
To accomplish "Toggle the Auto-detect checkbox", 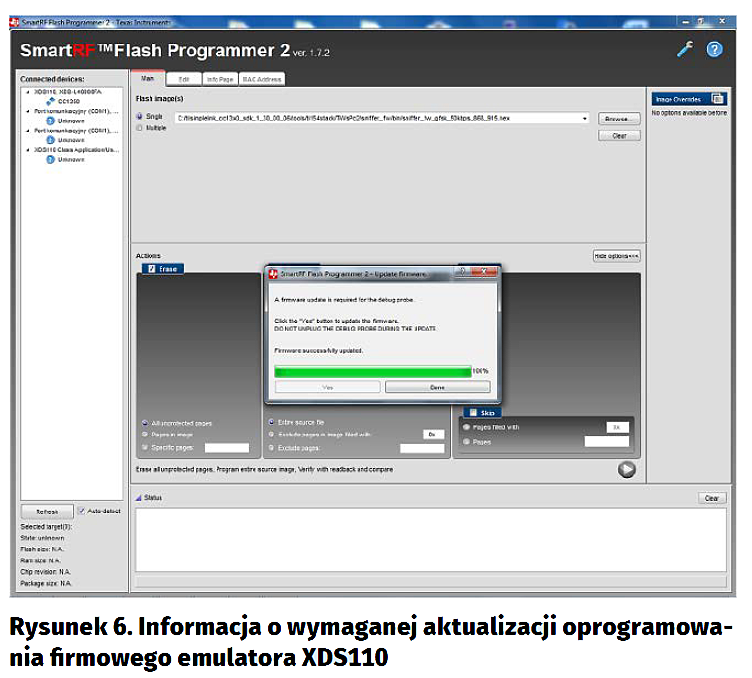I will pyautogui.click(x=83, y=510).
